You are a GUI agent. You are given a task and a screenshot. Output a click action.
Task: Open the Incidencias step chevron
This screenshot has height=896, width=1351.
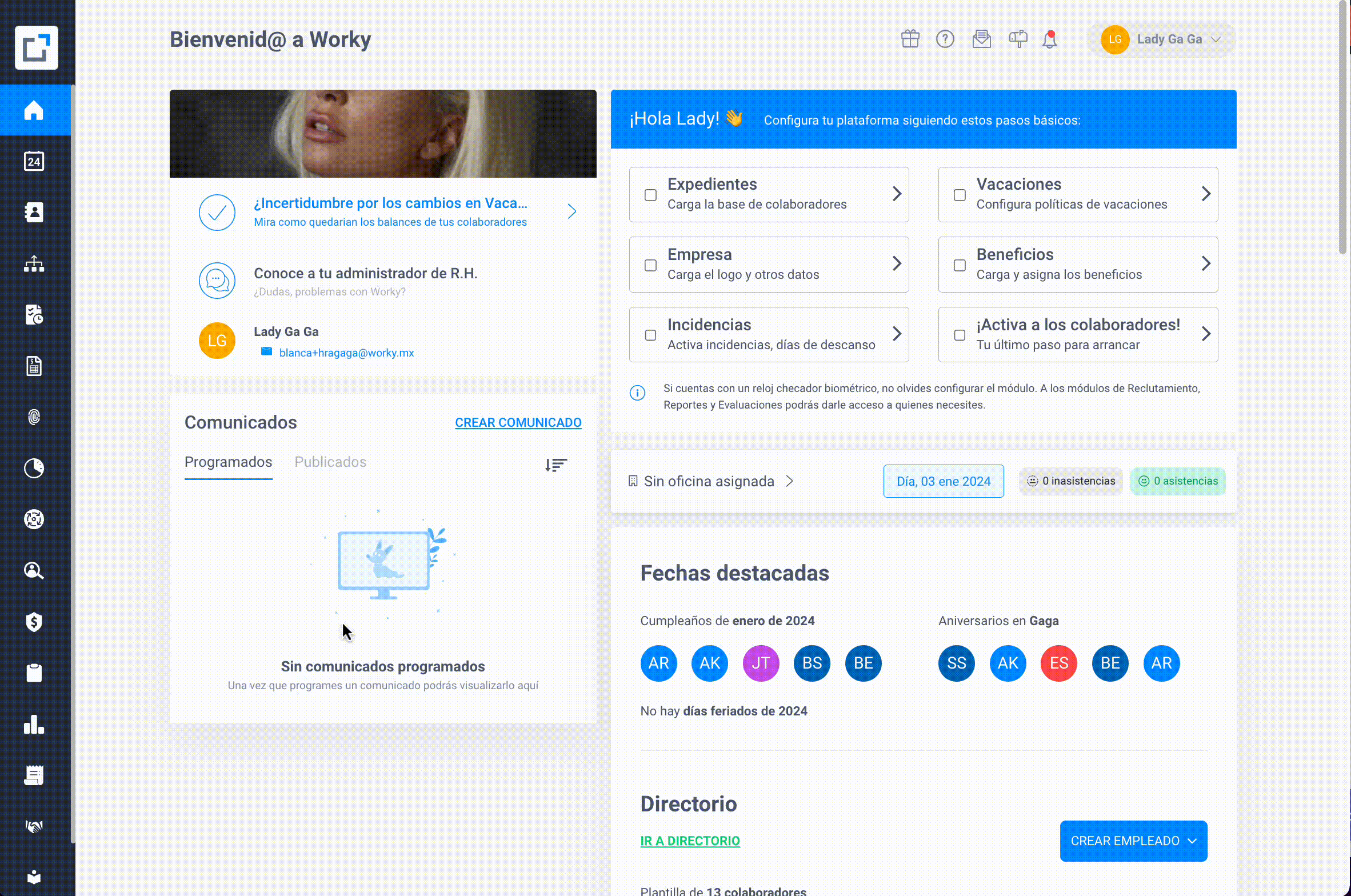897,334
